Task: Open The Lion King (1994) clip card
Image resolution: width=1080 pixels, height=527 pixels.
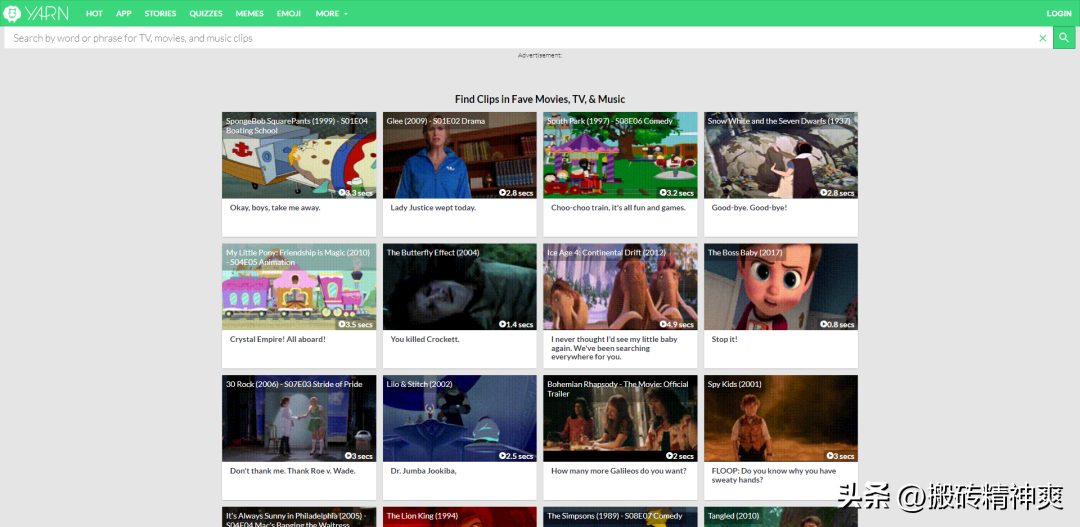Action: (459, 517)
